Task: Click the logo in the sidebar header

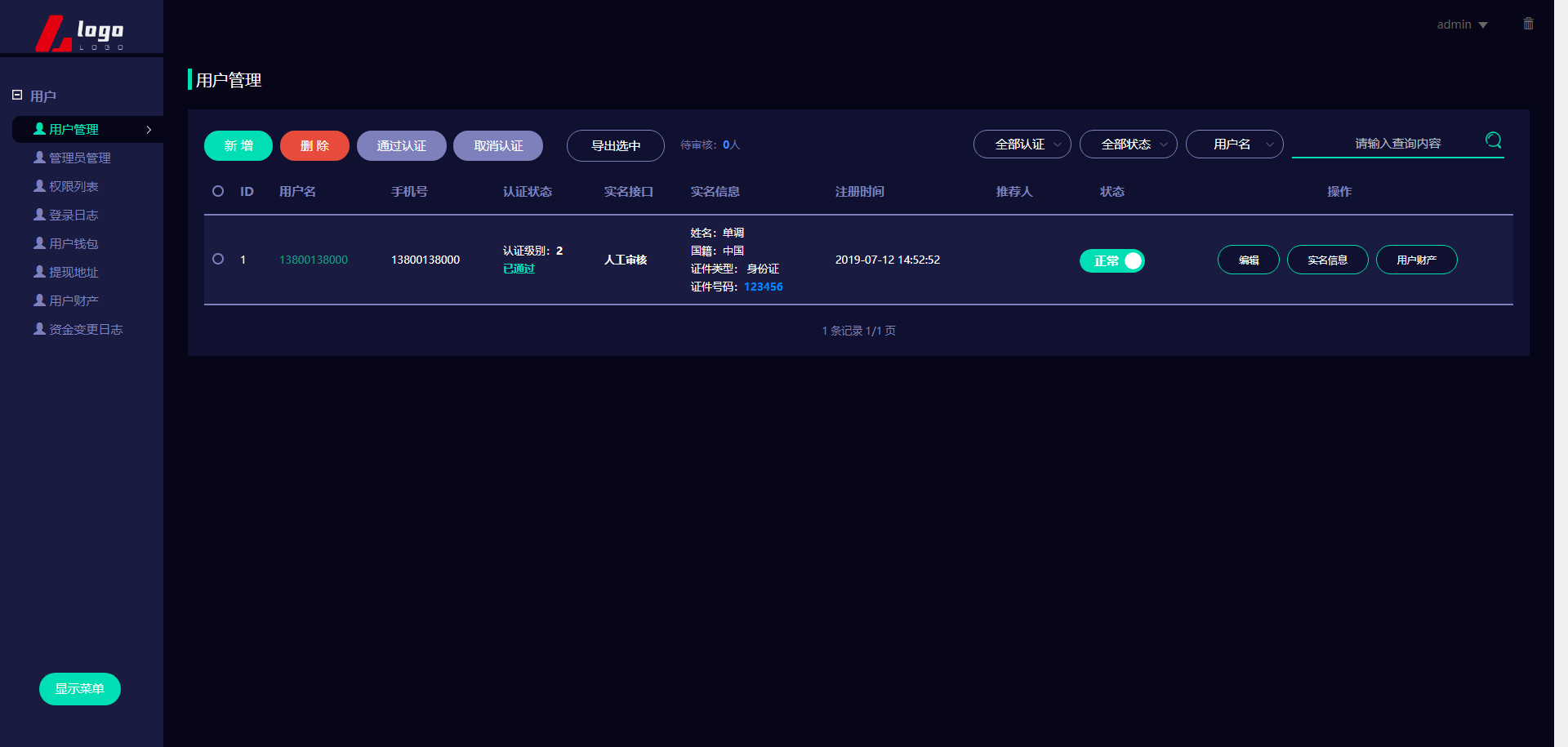Action: [80, 33]
